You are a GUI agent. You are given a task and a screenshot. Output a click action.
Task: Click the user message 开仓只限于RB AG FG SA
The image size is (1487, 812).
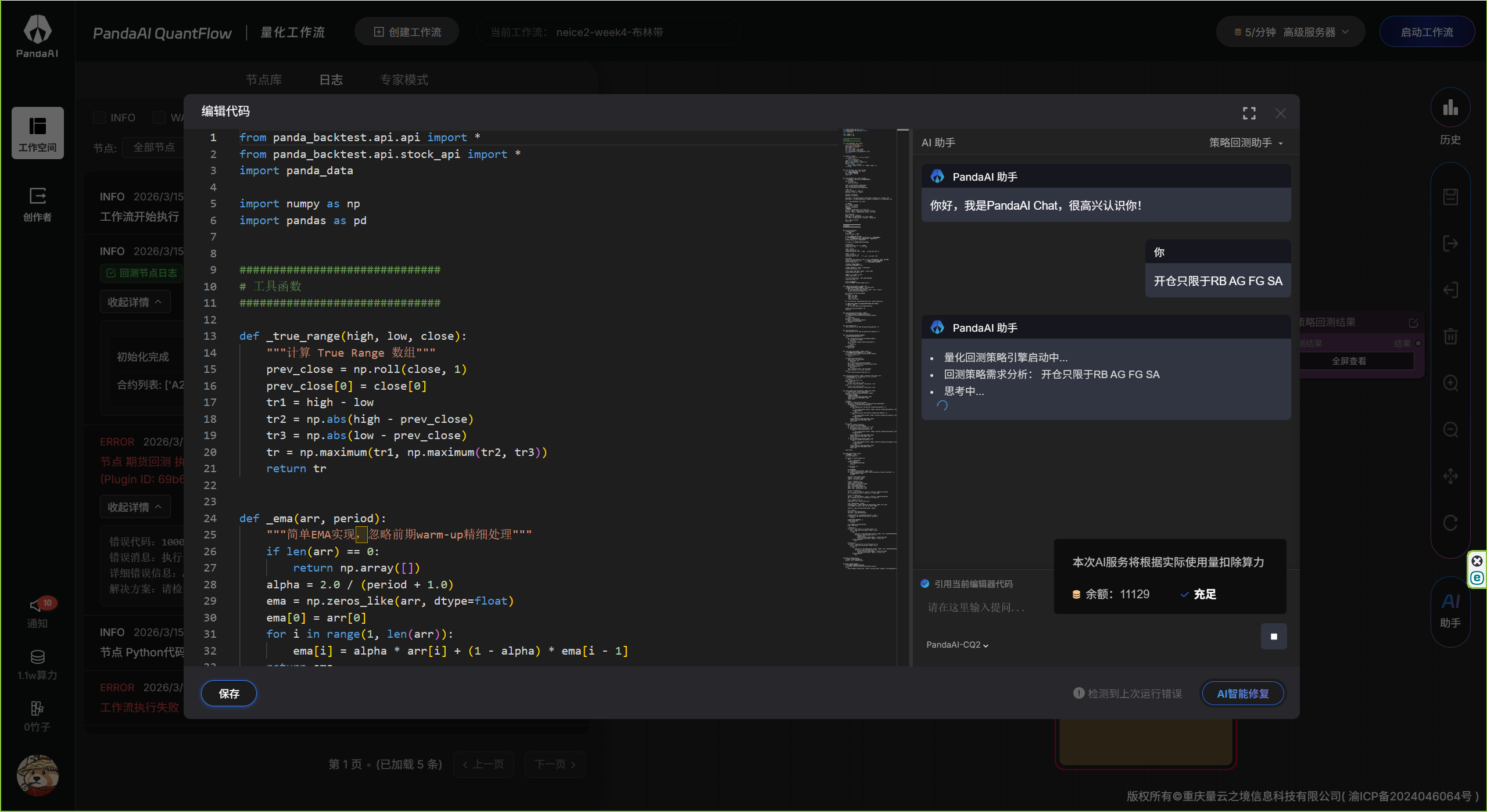point(1218,281)
